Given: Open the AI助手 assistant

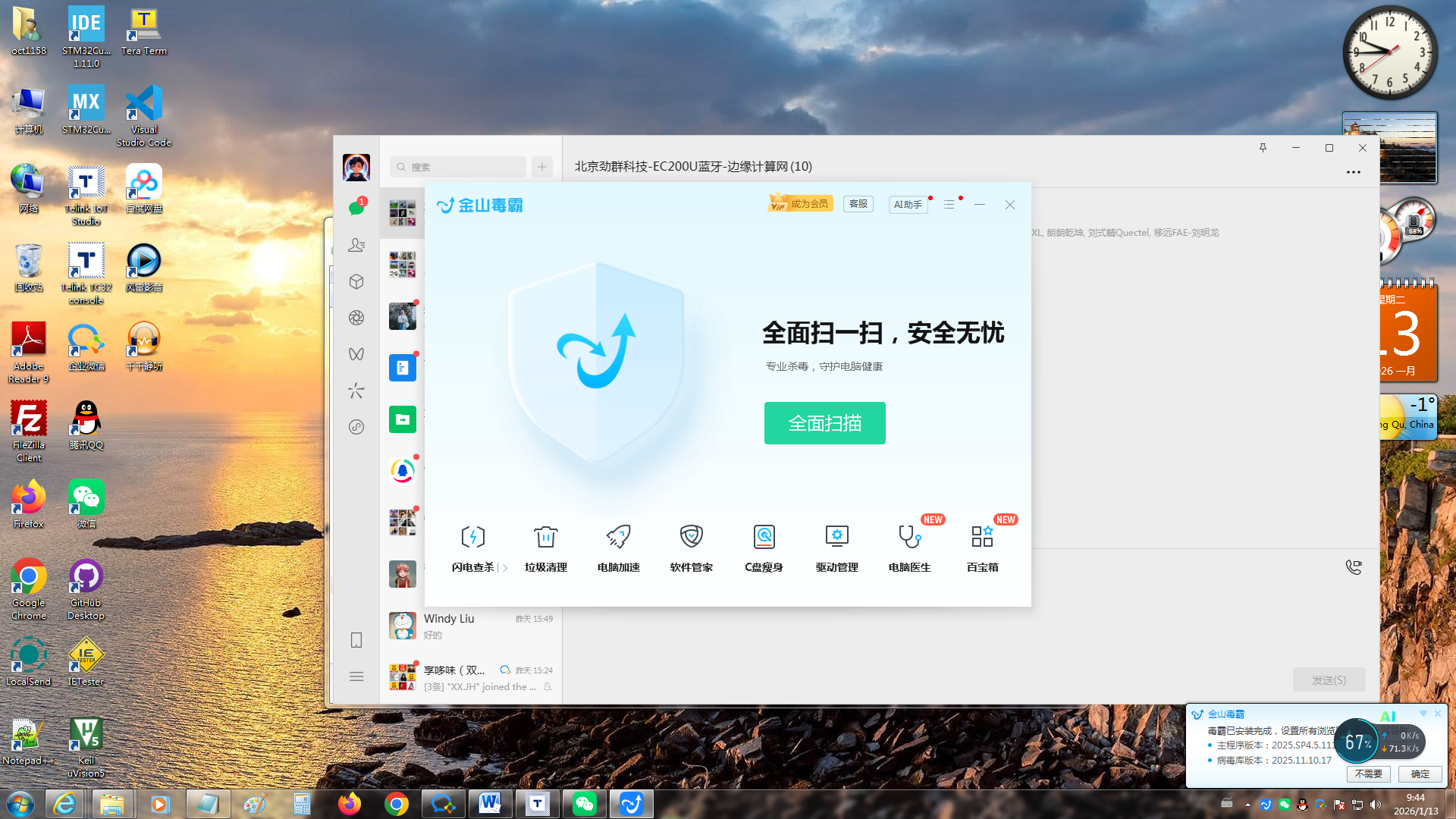Looking at the screenshot, I should pyautogui.click(x=908, y=205).
